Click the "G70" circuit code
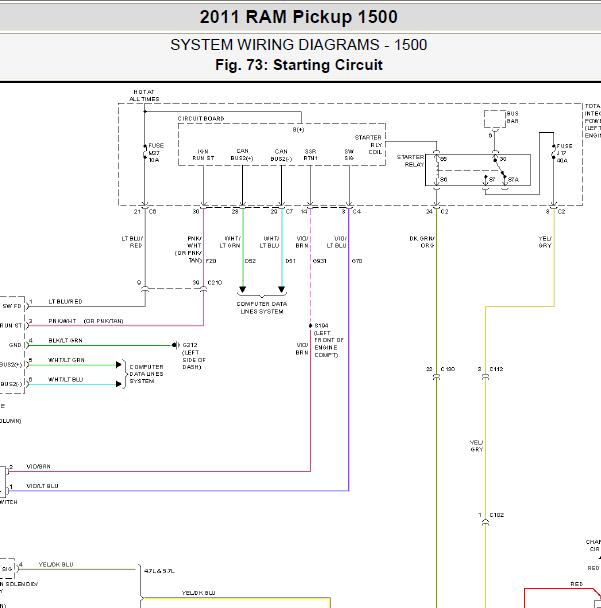The image size is (601, 608). click(356, 261)
